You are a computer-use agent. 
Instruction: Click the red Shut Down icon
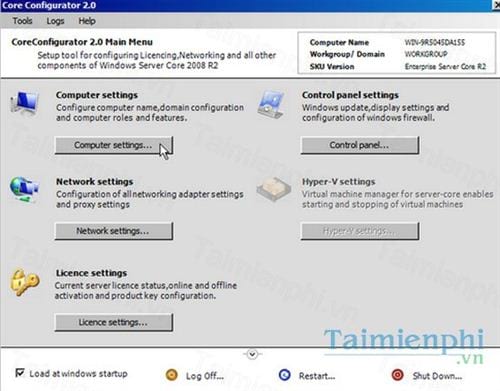397,375
